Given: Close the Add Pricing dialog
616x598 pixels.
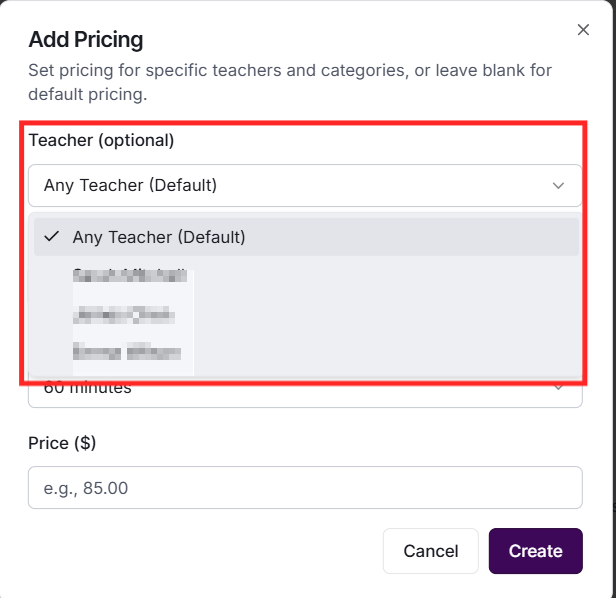Looking at the screenshot, I should click(x=583, y=30).
